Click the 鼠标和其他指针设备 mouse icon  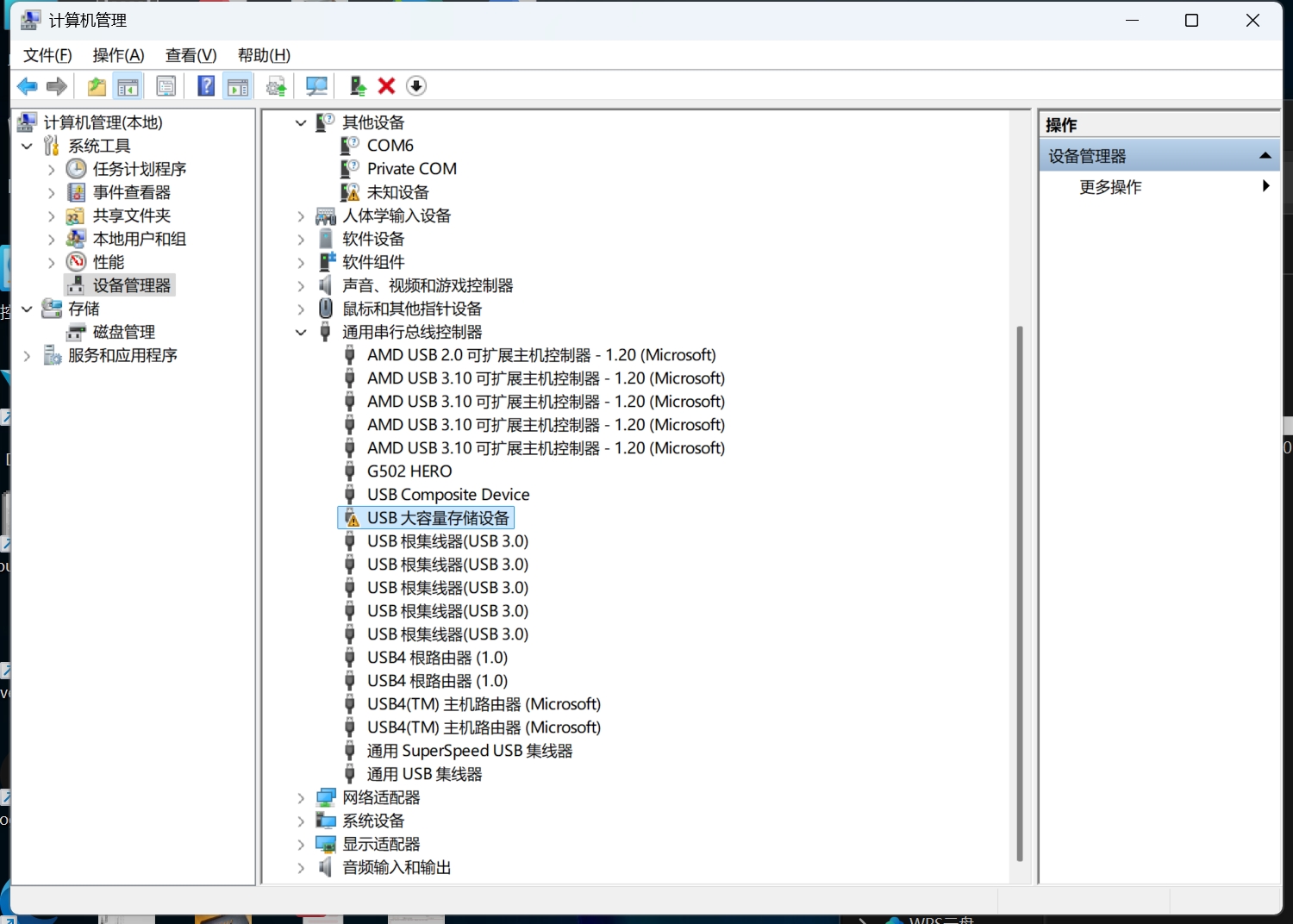[326, 309]
